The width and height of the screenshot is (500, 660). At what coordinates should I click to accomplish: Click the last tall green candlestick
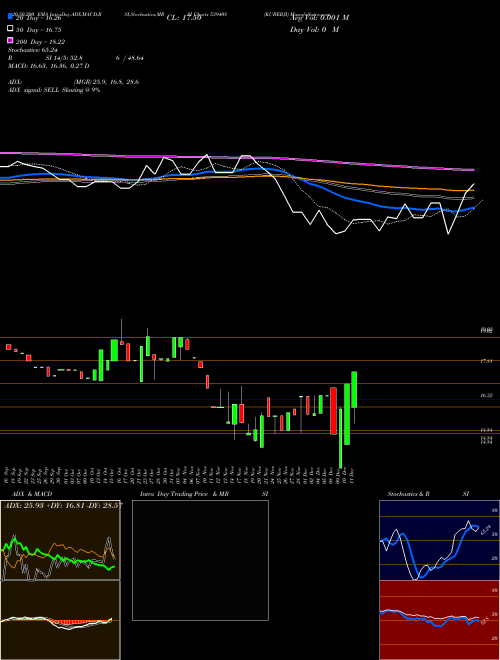tap(354, 389)
